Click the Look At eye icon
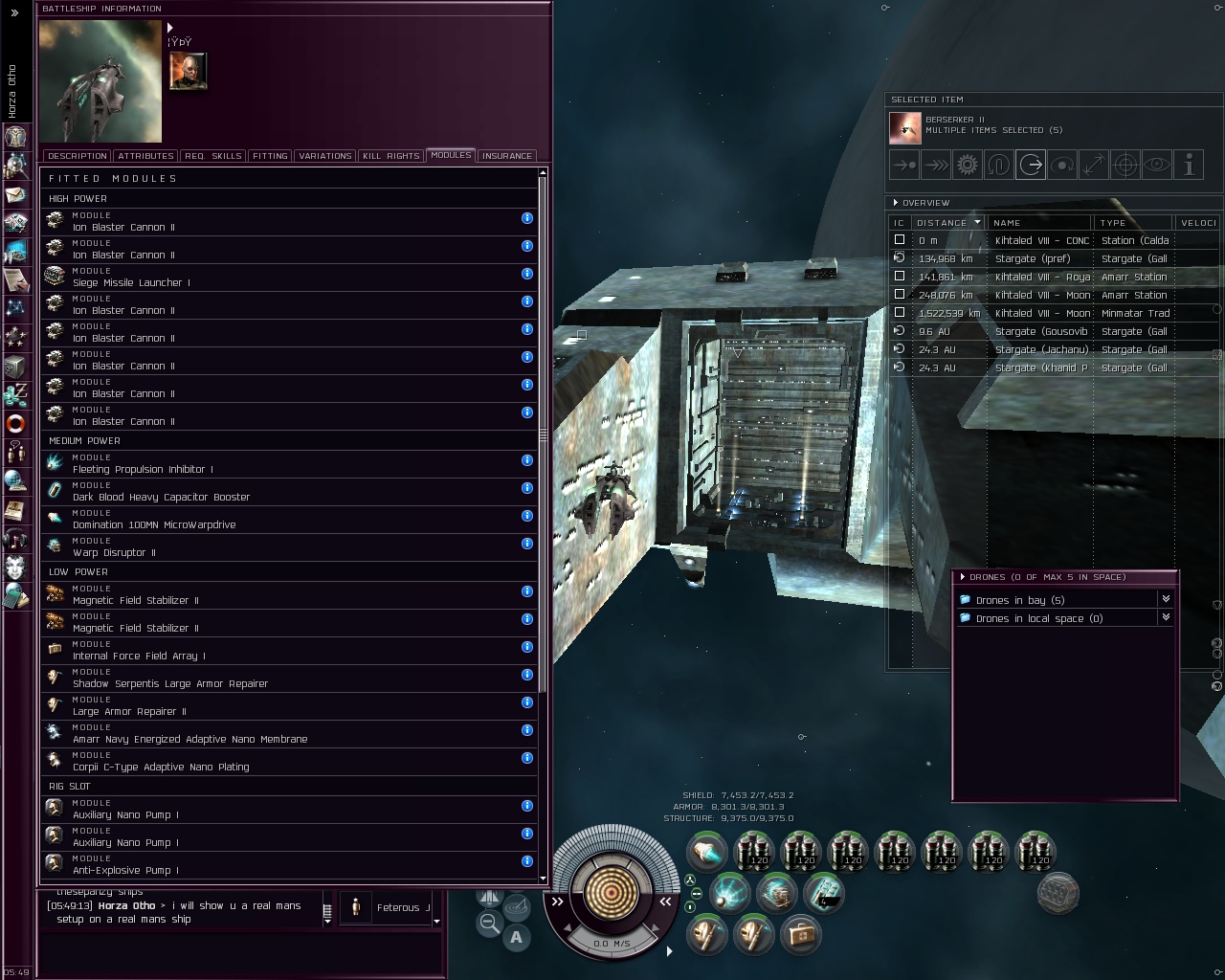The height and width of the screenshot is (980, 1225). pos(1157,165)
